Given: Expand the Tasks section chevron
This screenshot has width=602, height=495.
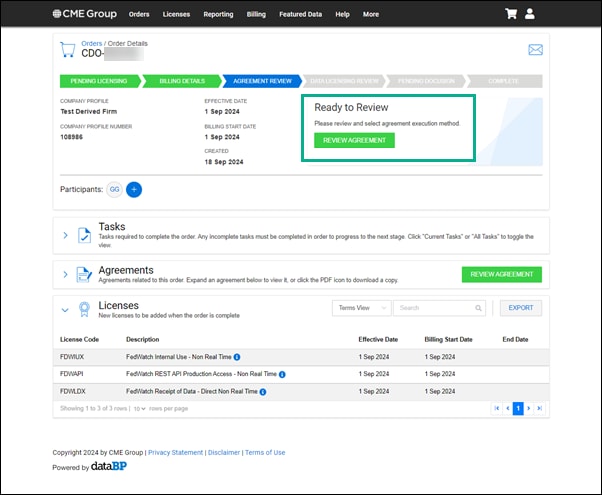Looking at the screenshot, I should (x=66, y=235).
